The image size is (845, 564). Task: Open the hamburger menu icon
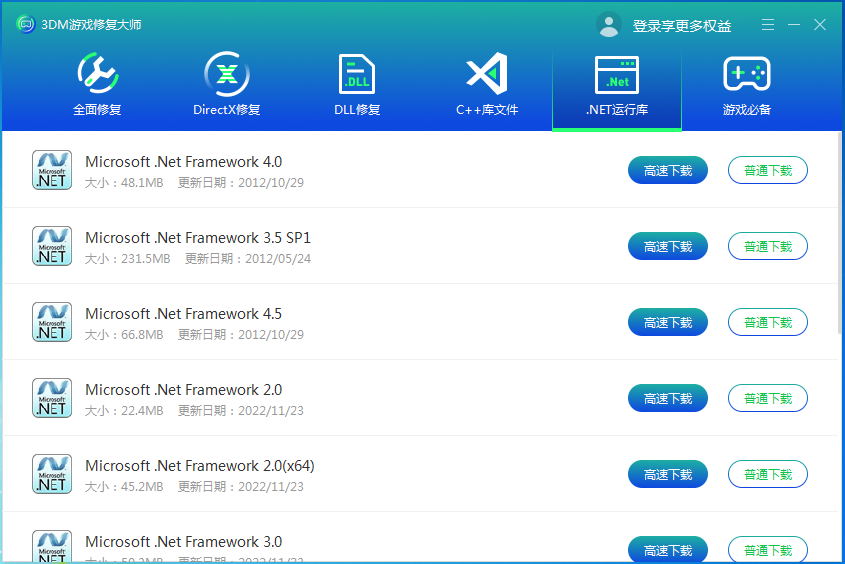click(x=768, y=24)
